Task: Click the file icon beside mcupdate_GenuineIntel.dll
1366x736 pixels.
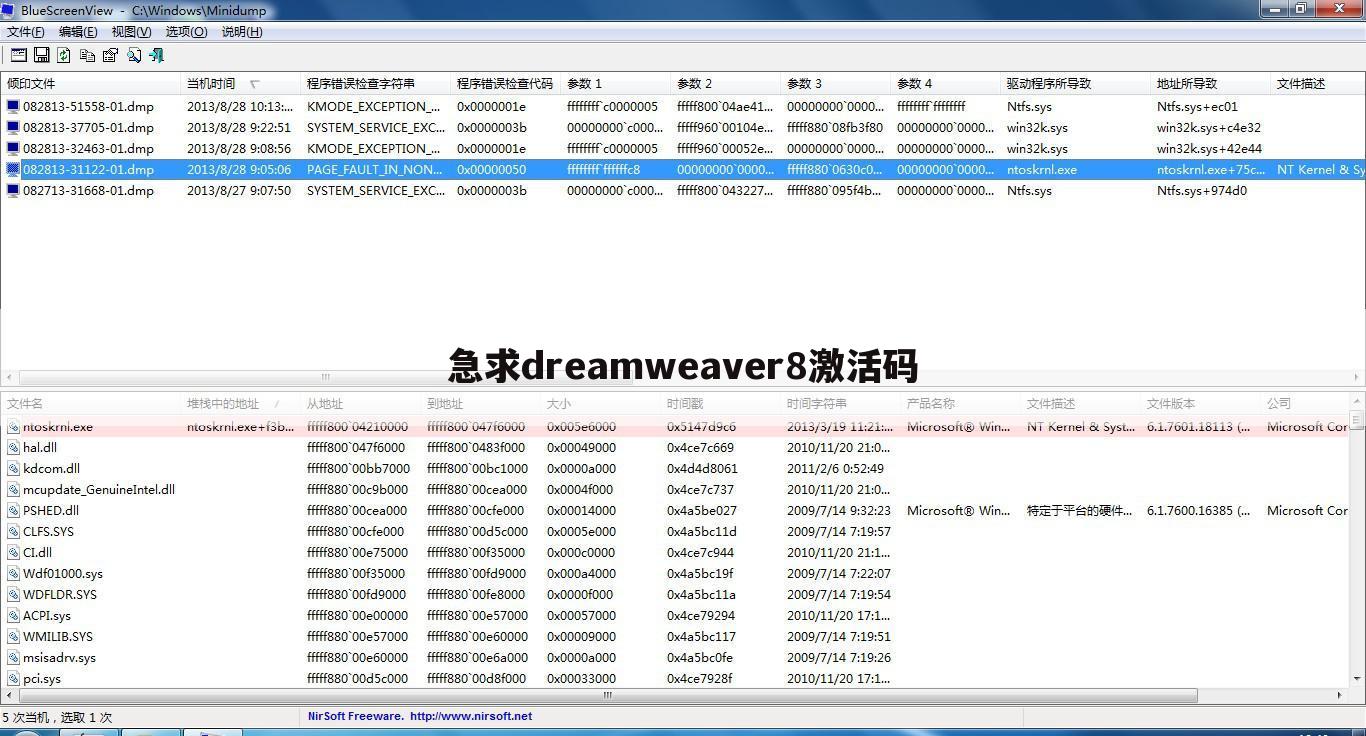Action: [x=13, y=489]
